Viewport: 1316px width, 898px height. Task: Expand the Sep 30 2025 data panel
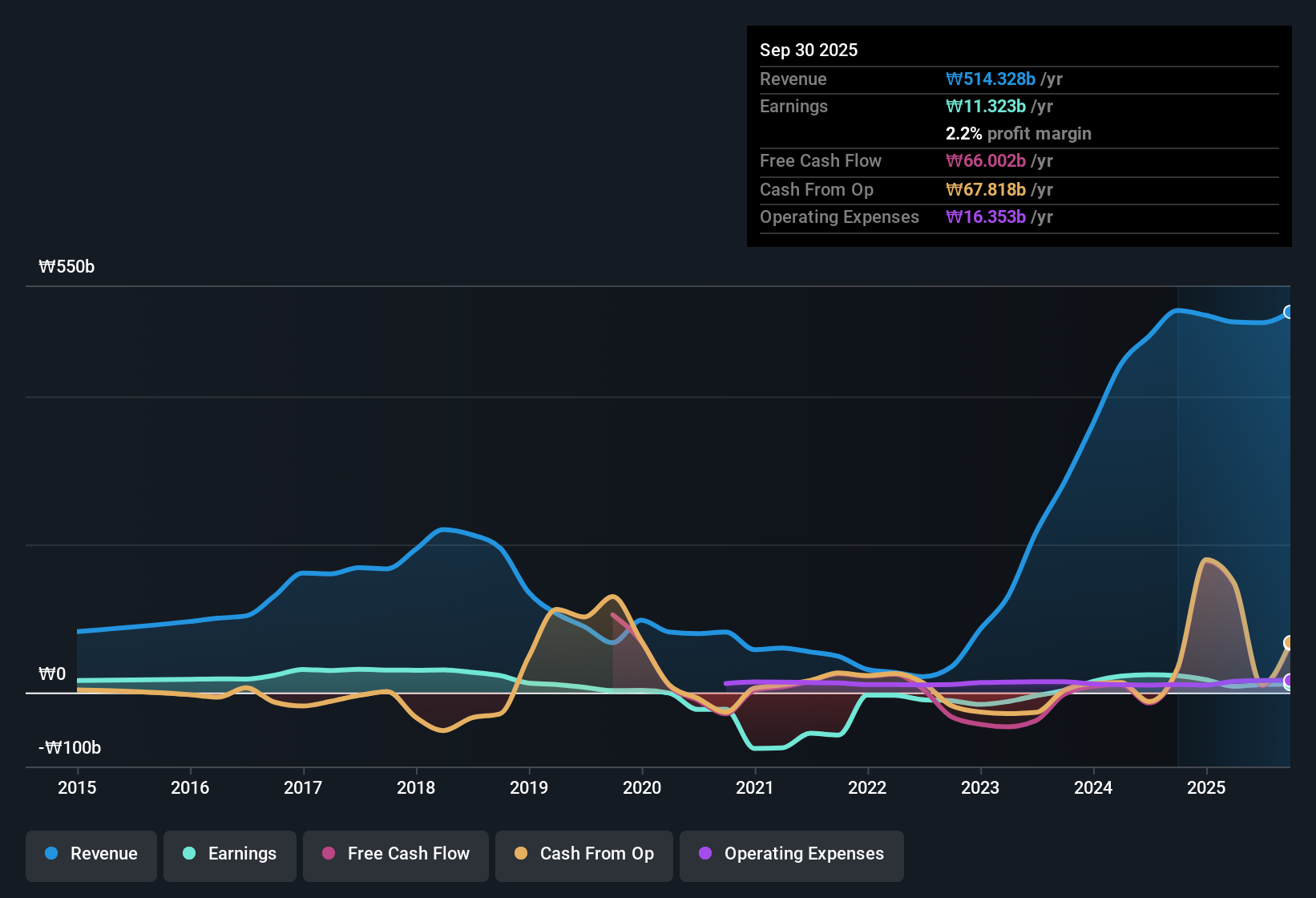coord(1018,136)
